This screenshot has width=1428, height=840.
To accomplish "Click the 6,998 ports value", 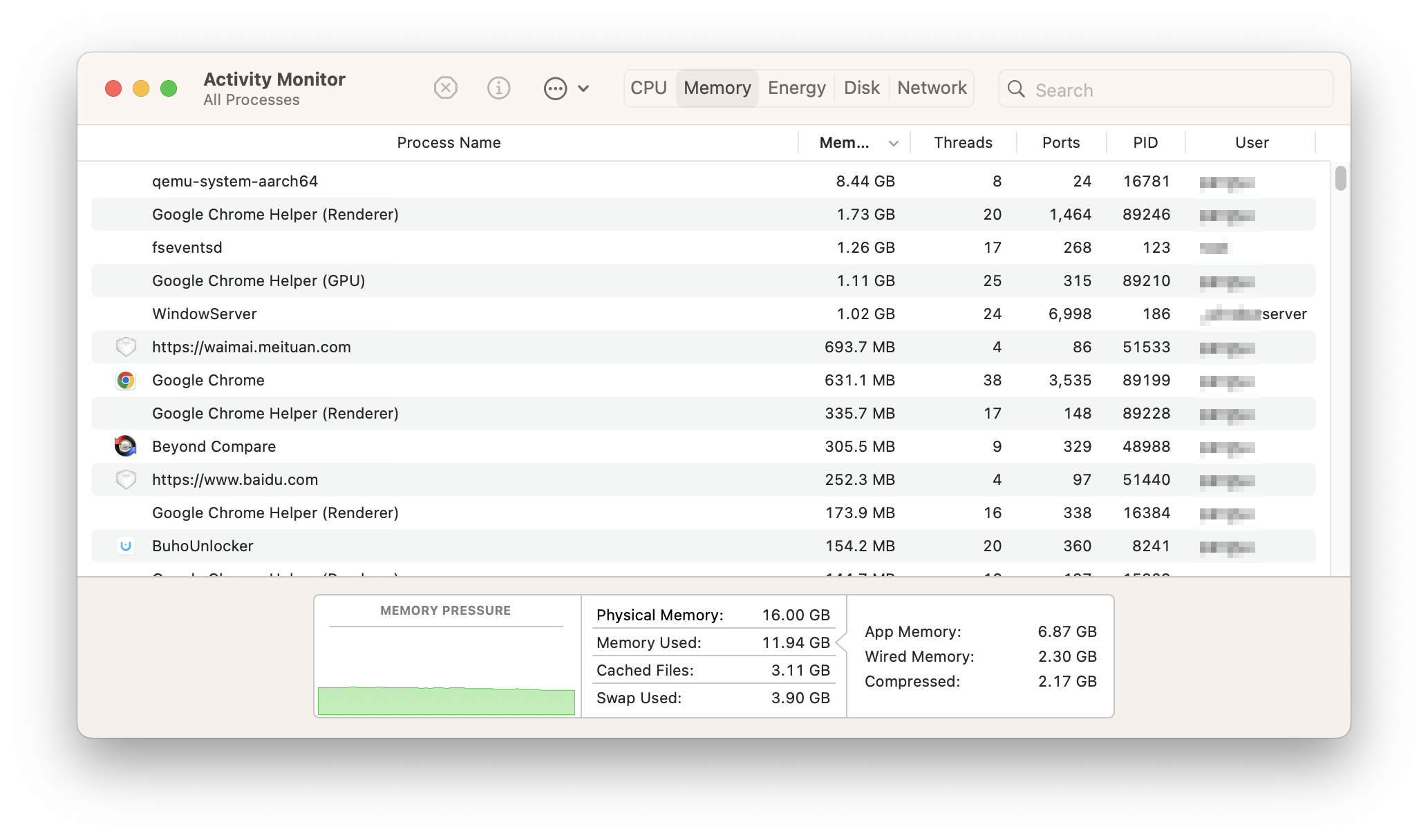I will coord(1069,314).
